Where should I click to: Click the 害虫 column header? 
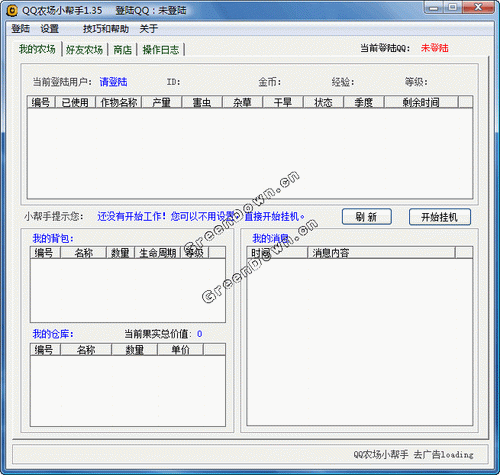point(202,102)
